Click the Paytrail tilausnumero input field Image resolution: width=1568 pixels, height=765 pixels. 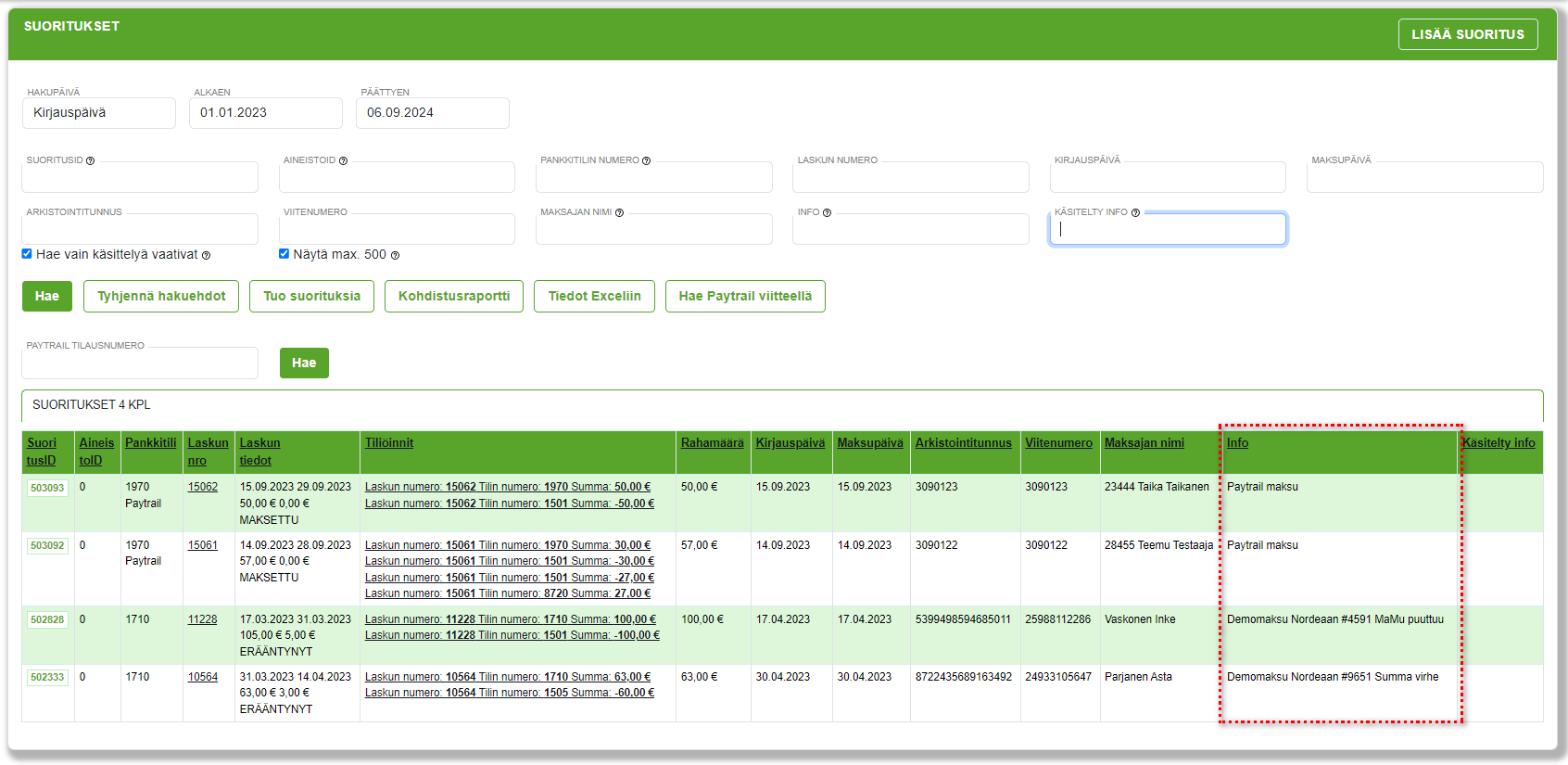[140, 363]
